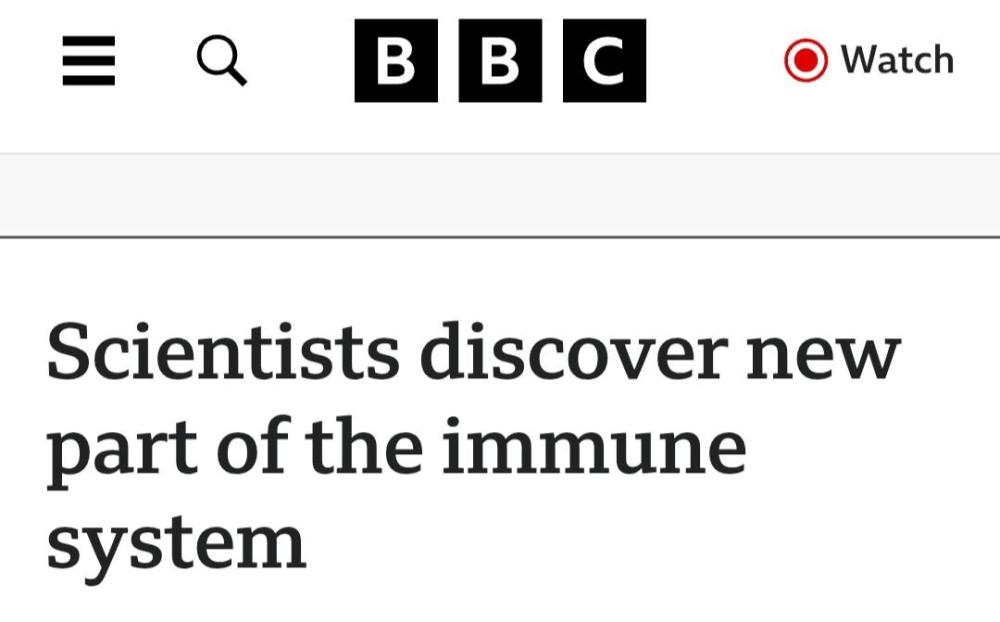This screenshot has height=622, width=1000.
Task: Open the Watch link text
Action: click(897, 60)
